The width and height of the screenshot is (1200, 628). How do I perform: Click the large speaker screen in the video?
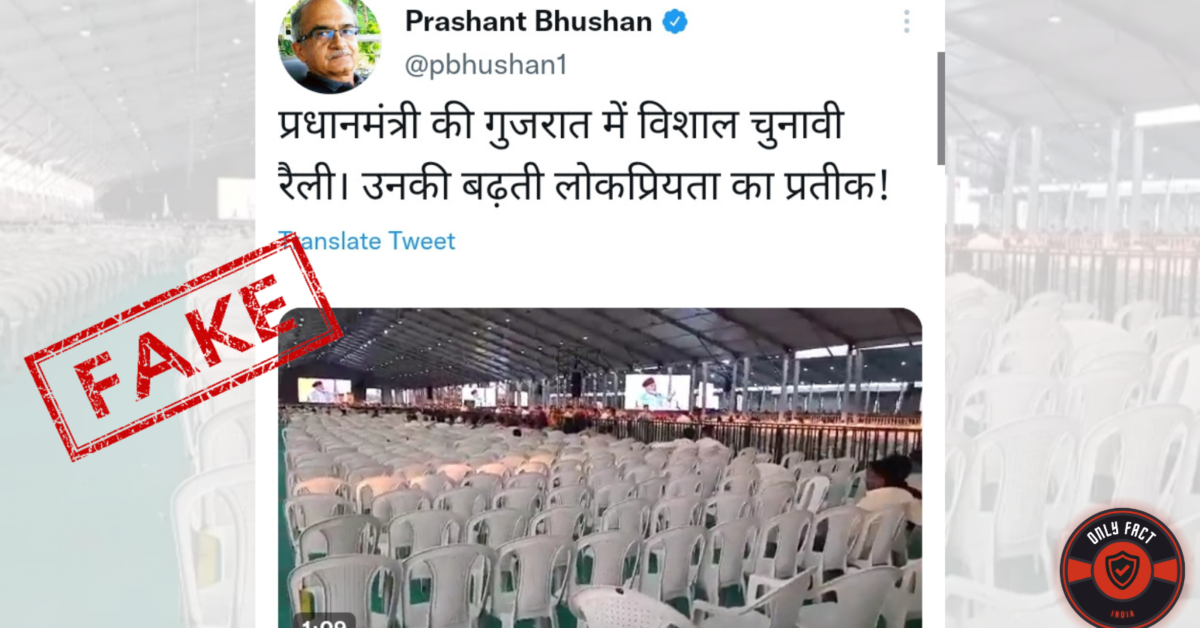[658, 392]
